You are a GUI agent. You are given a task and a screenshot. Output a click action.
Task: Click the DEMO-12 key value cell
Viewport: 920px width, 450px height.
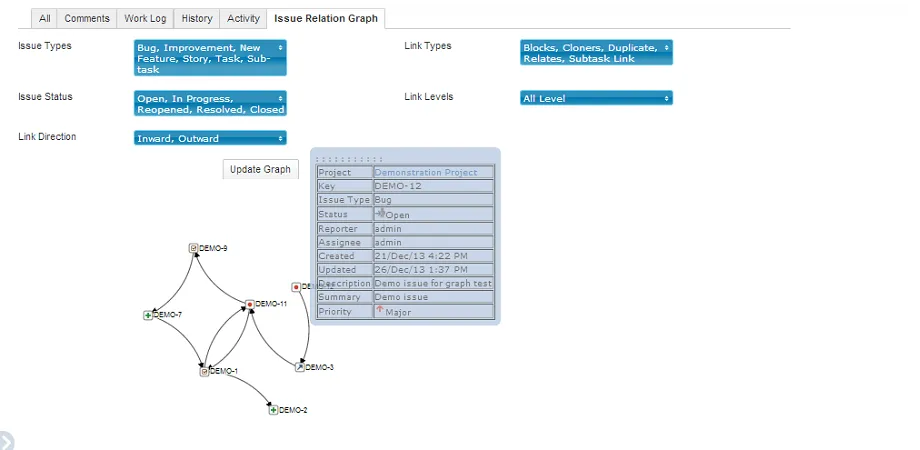click(434, 186)
